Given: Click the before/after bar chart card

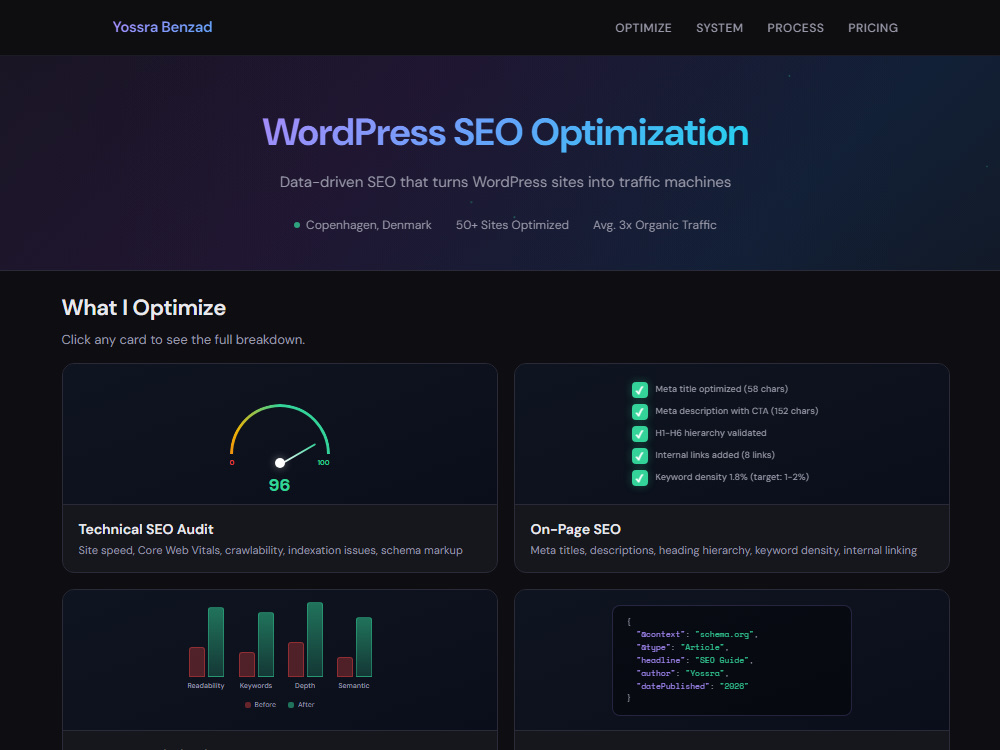Looking at the screenshot, I should [279, 660].
